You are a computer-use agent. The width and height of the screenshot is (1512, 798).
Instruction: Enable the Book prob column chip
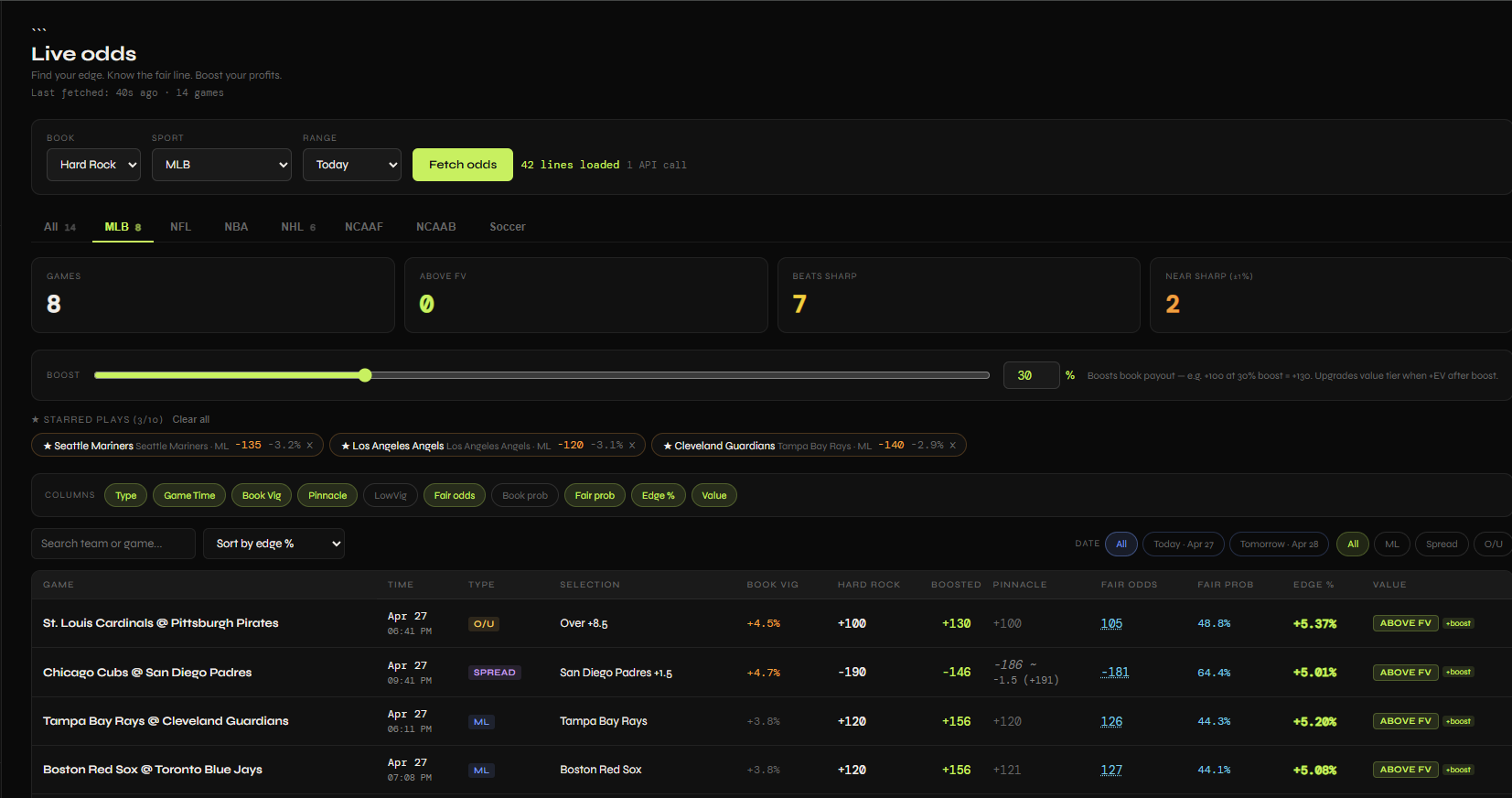point(525,495)
